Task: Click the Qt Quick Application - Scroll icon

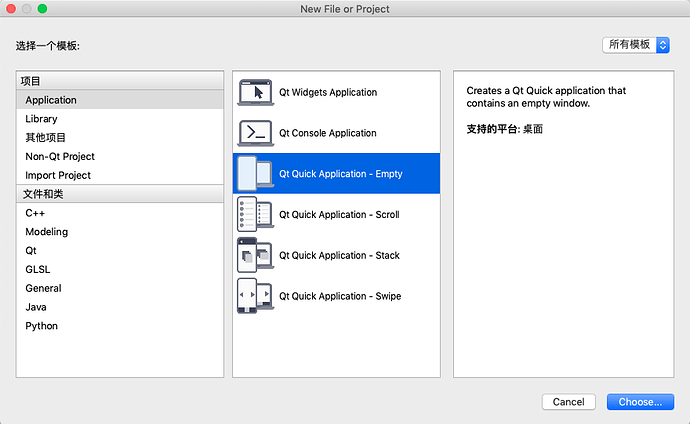Action: (256, 214)
